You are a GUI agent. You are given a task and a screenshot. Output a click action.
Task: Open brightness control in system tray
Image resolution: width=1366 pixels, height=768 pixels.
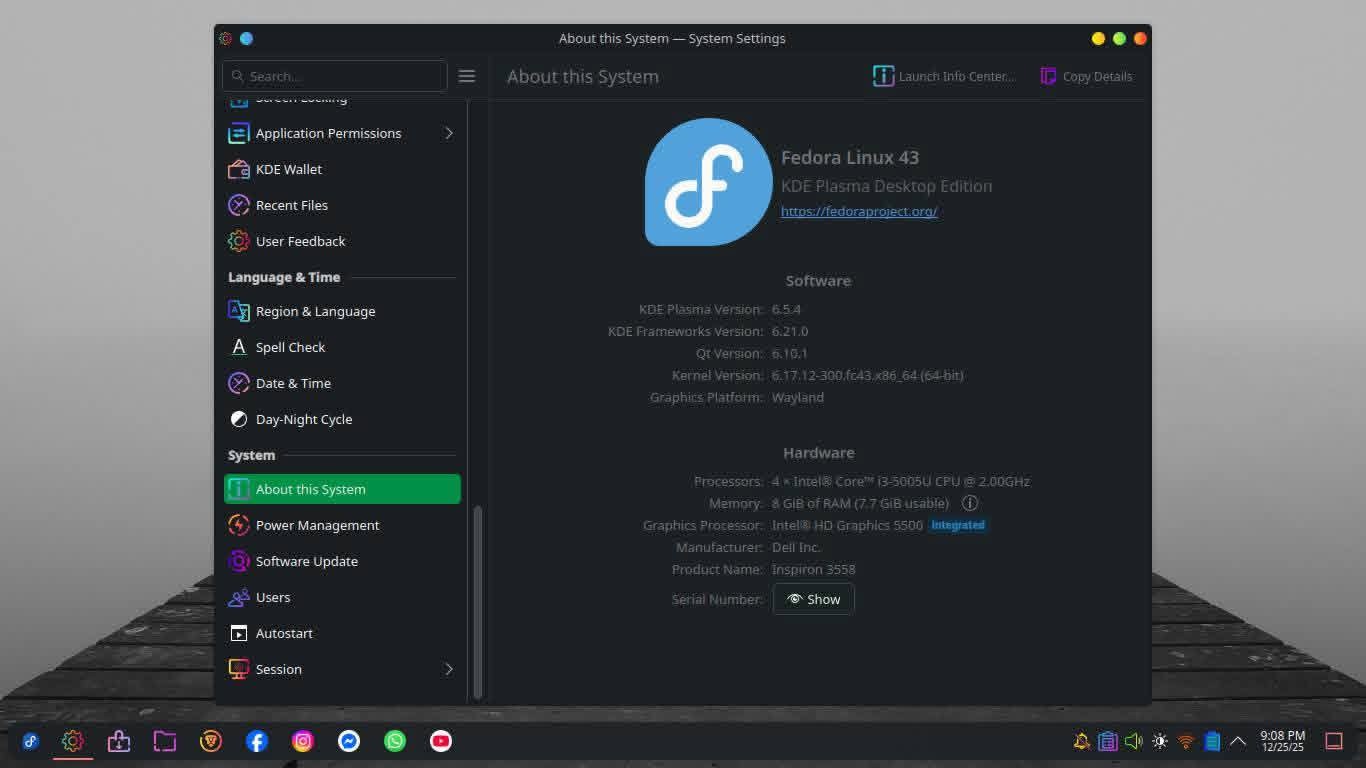tap(1160, 741)
